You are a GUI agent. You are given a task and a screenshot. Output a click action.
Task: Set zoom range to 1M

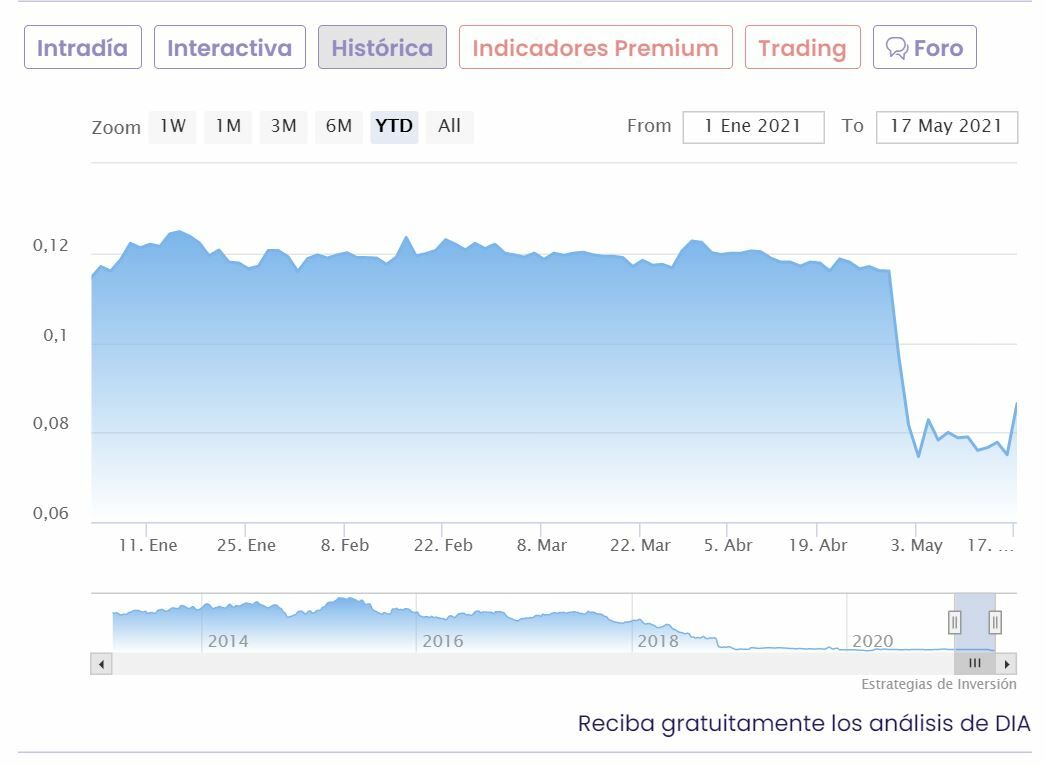click(229, 126)
